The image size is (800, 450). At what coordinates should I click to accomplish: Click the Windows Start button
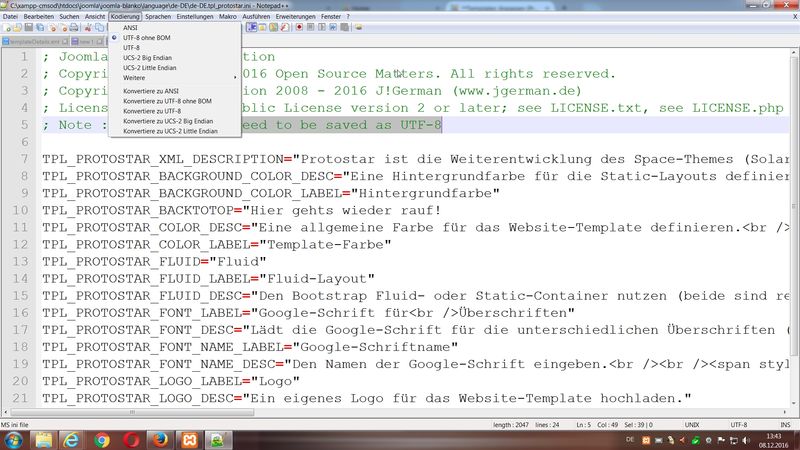20,439
